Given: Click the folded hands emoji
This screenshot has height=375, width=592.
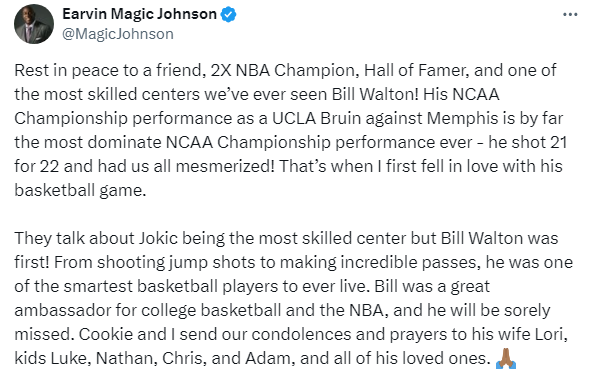Looking at the screenshot, I should pyautogui.click(x=506, y=358).
